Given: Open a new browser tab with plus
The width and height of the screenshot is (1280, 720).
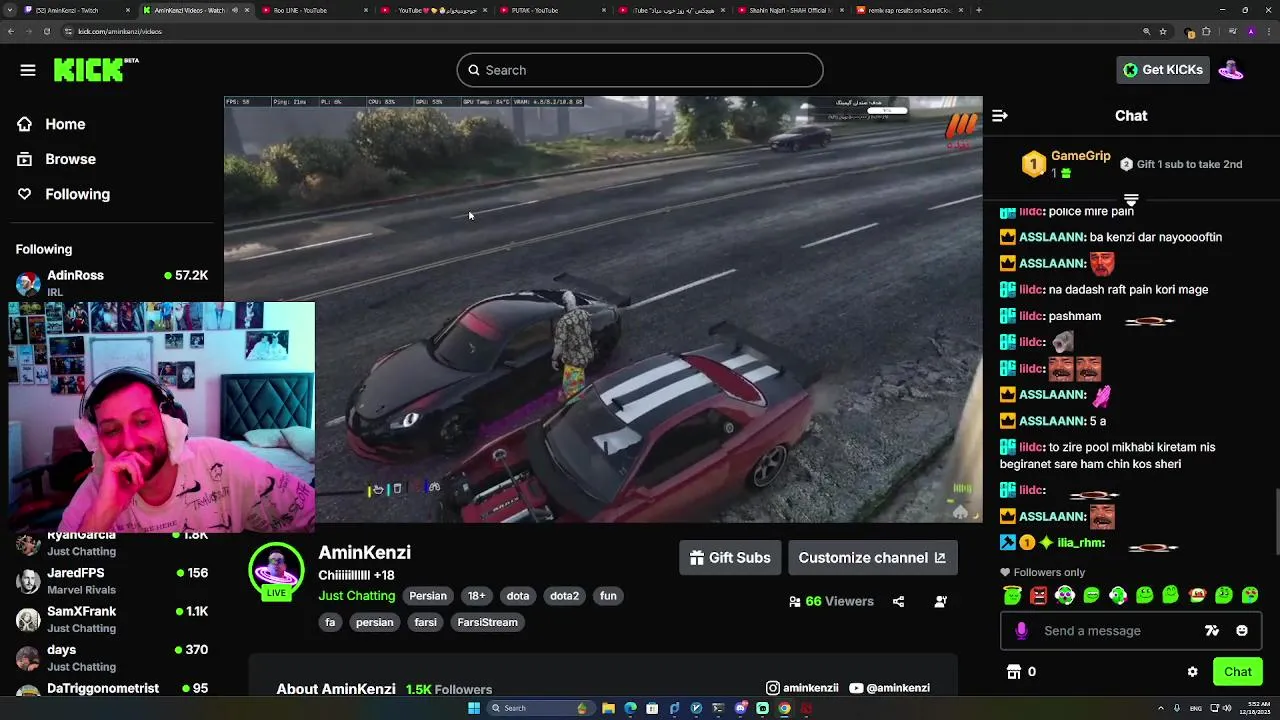Looking at the screenshot, I should [x=978, y=10].
